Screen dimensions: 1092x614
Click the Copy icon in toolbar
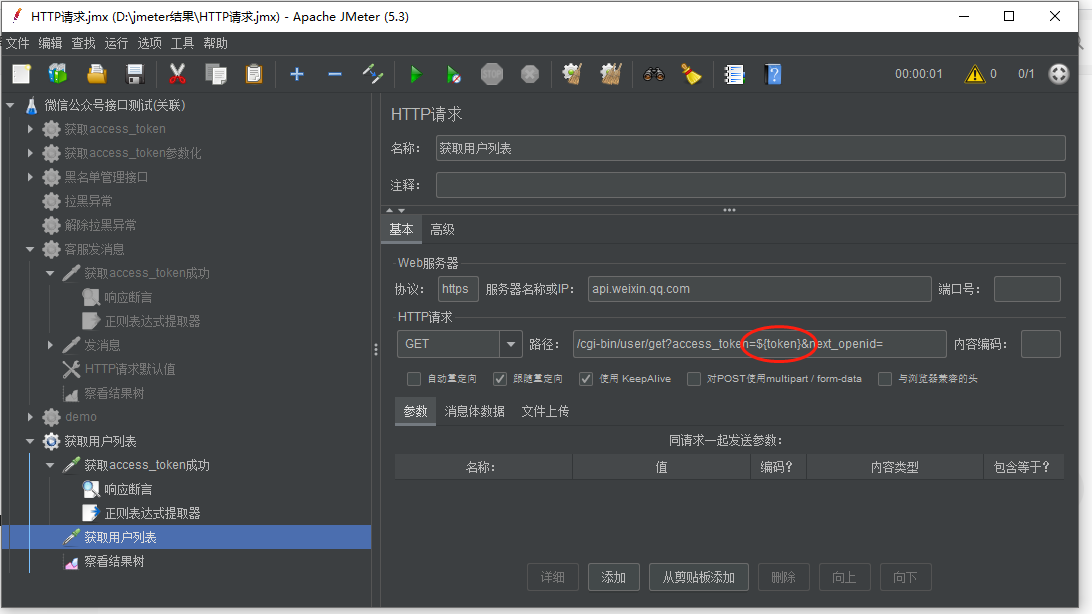click(x=216, y=74)
